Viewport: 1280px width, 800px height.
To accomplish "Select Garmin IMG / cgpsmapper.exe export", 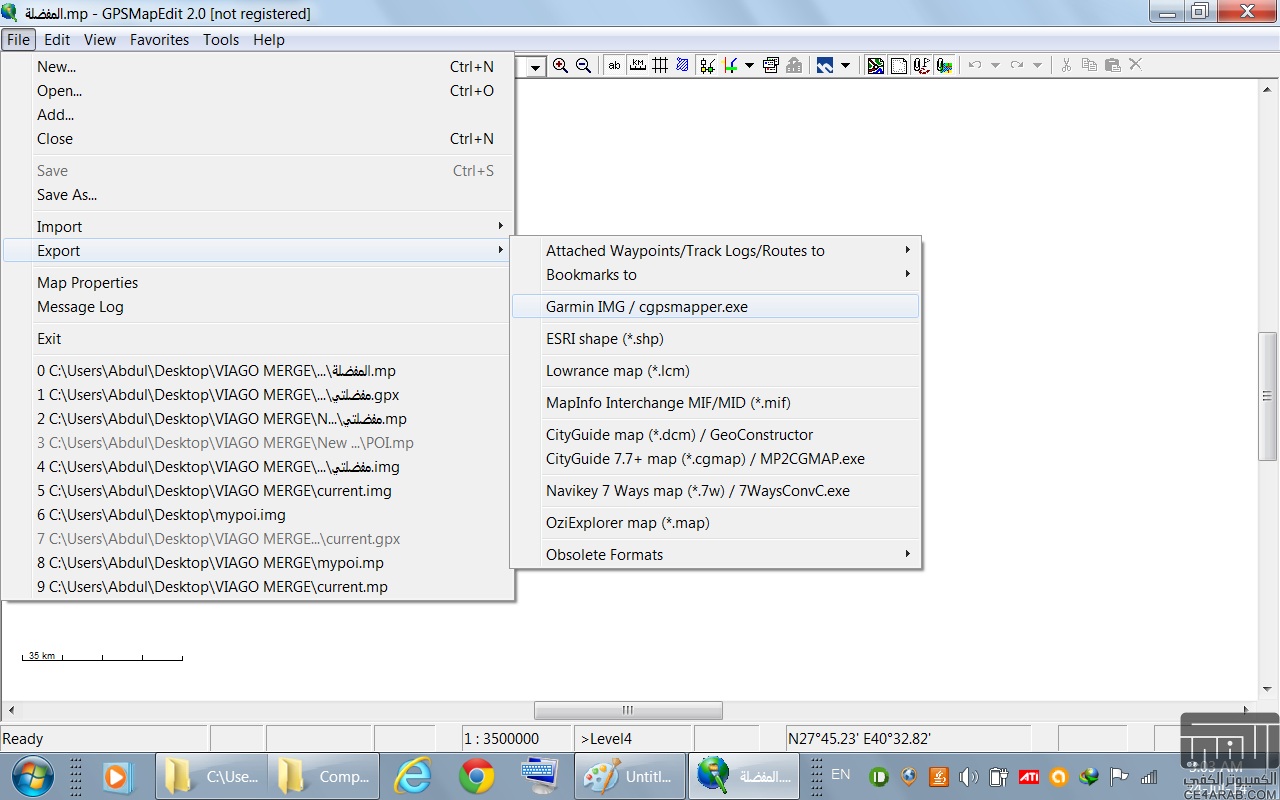I will [x=716, y=307].
